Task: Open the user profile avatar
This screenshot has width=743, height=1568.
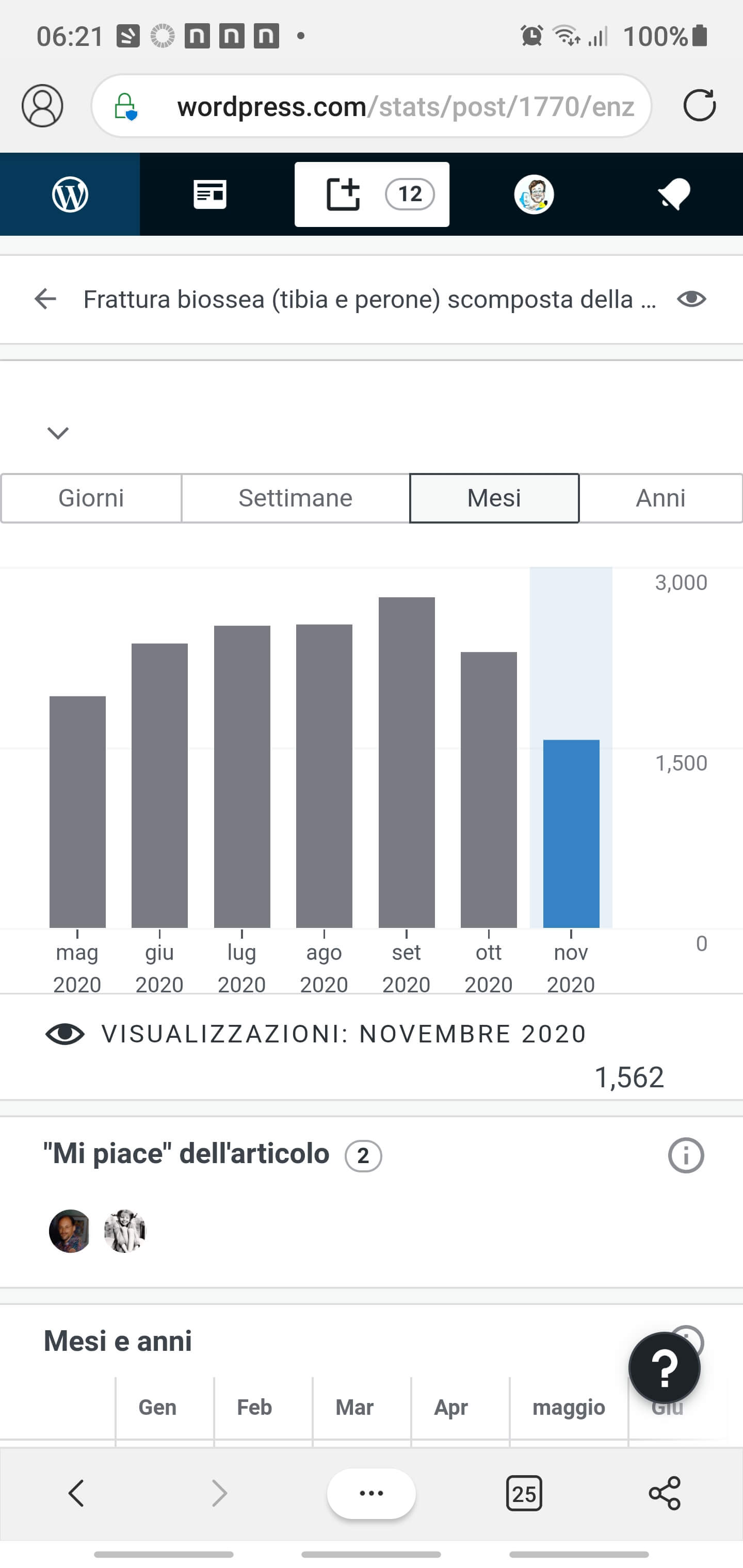Action: click(534, 194)
